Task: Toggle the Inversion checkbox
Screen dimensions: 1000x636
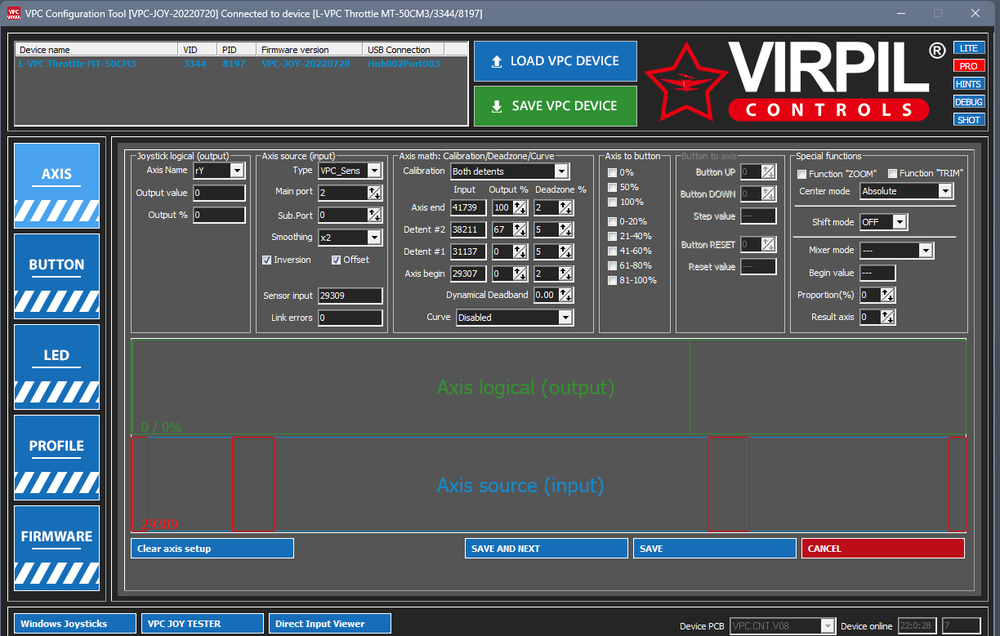Action: (x=267, y=260)
